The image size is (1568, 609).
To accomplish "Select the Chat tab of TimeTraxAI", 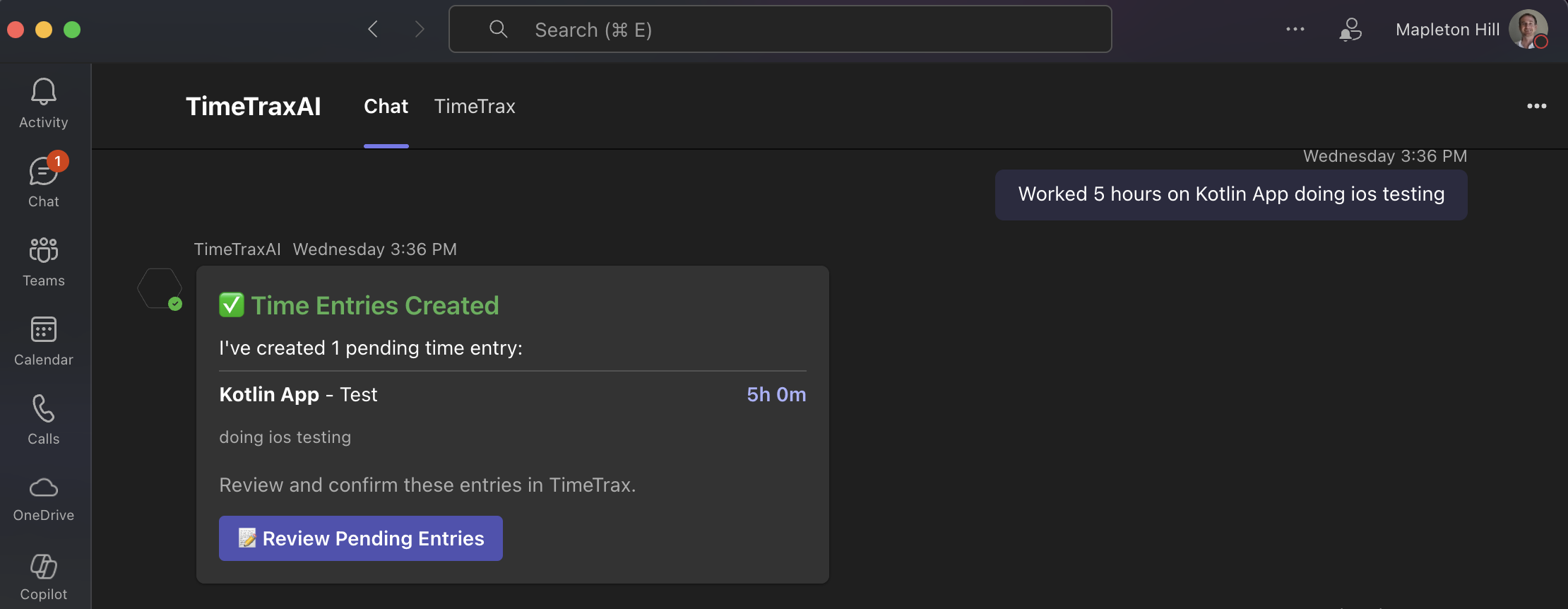I will point(386,107).
